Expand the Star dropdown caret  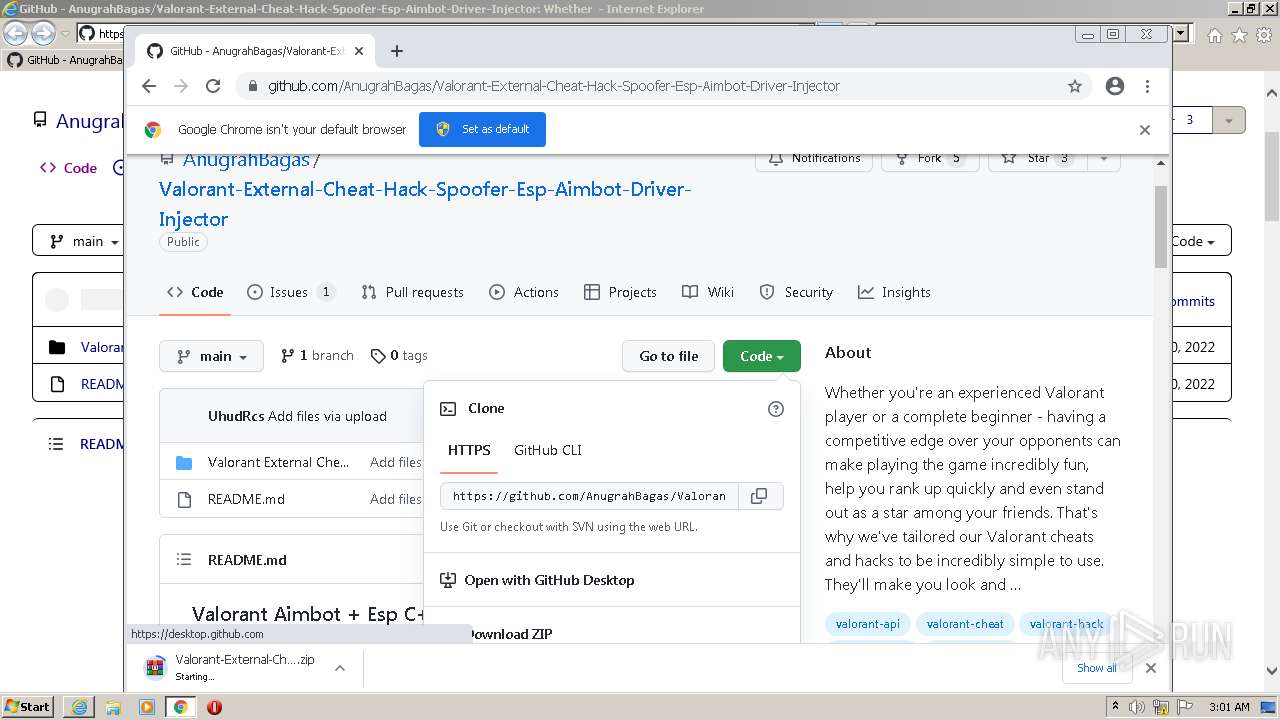pos(1103,158)
